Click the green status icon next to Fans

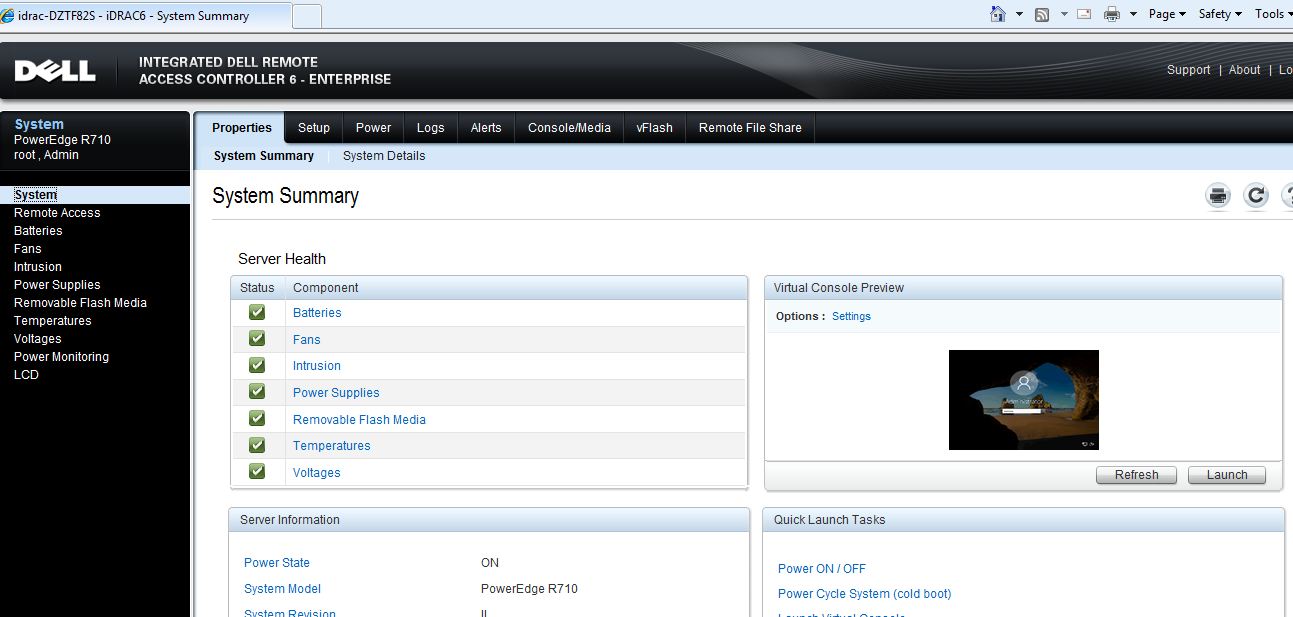(x=256, y=338)
